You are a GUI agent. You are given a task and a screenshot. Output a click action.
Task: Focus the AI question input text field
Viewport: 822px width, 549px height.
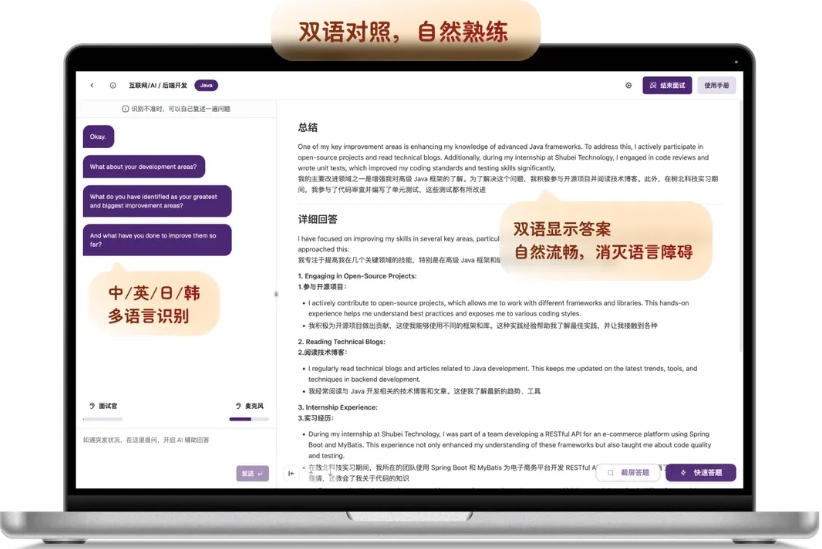pos(176,440)
